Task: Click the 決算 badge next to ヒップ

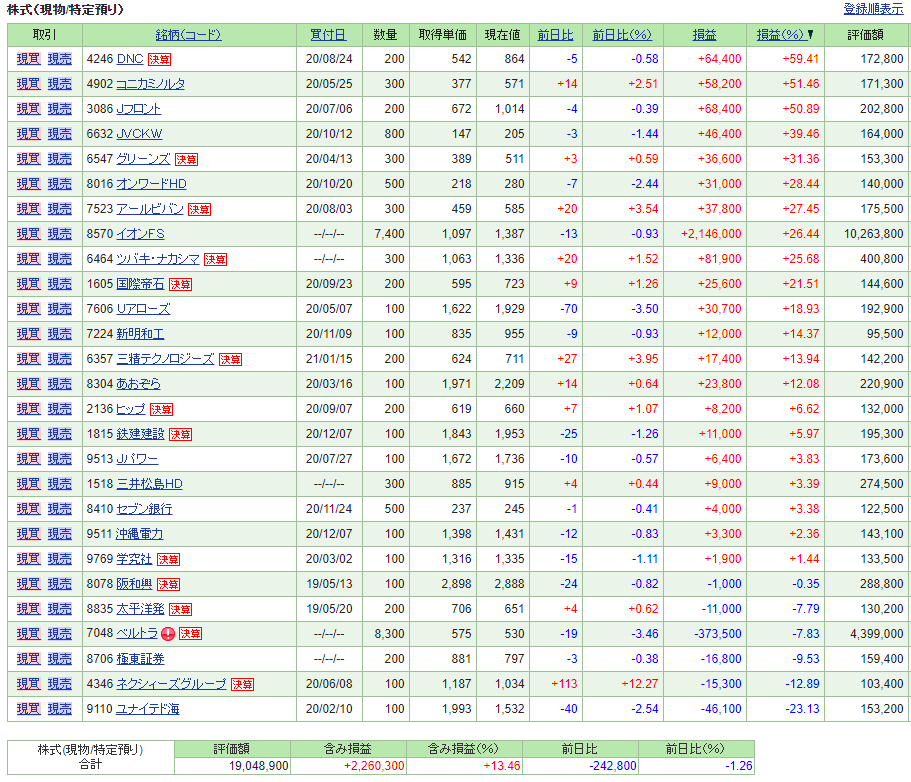Action: point(161,409)
